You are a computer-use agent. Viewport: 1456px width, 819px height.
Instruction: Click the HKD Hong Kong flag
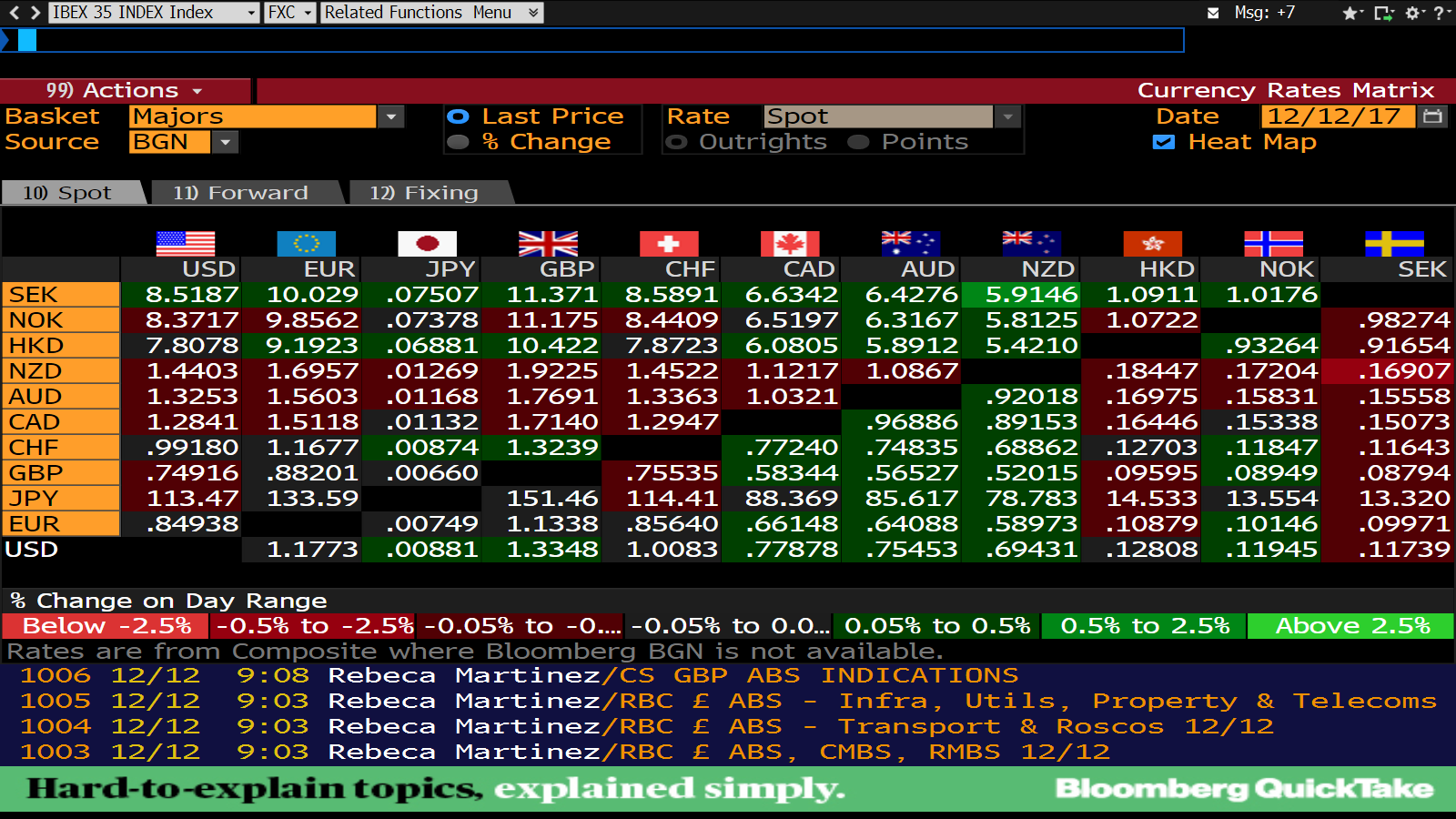[1153, 243]
